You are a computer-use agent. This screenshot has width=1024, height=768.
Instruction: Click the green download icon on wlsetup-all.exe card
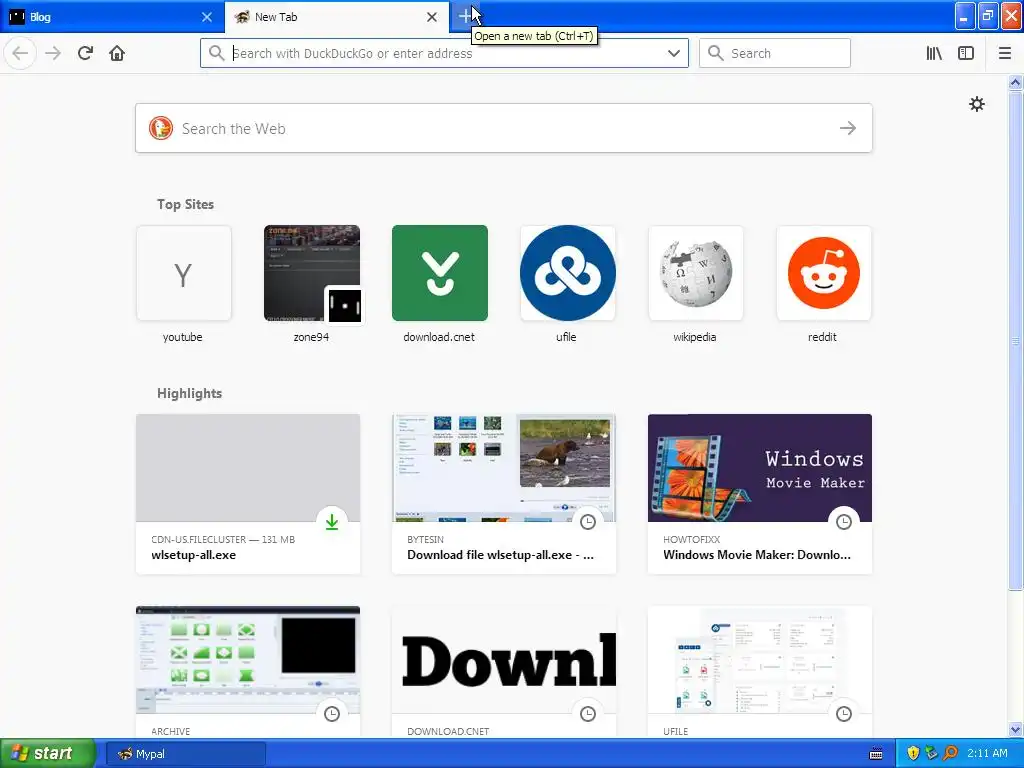332,522
